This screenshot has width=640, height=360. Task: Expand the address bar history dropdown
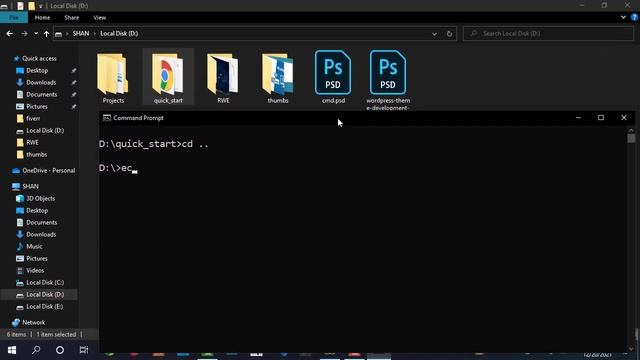[434, 34]
